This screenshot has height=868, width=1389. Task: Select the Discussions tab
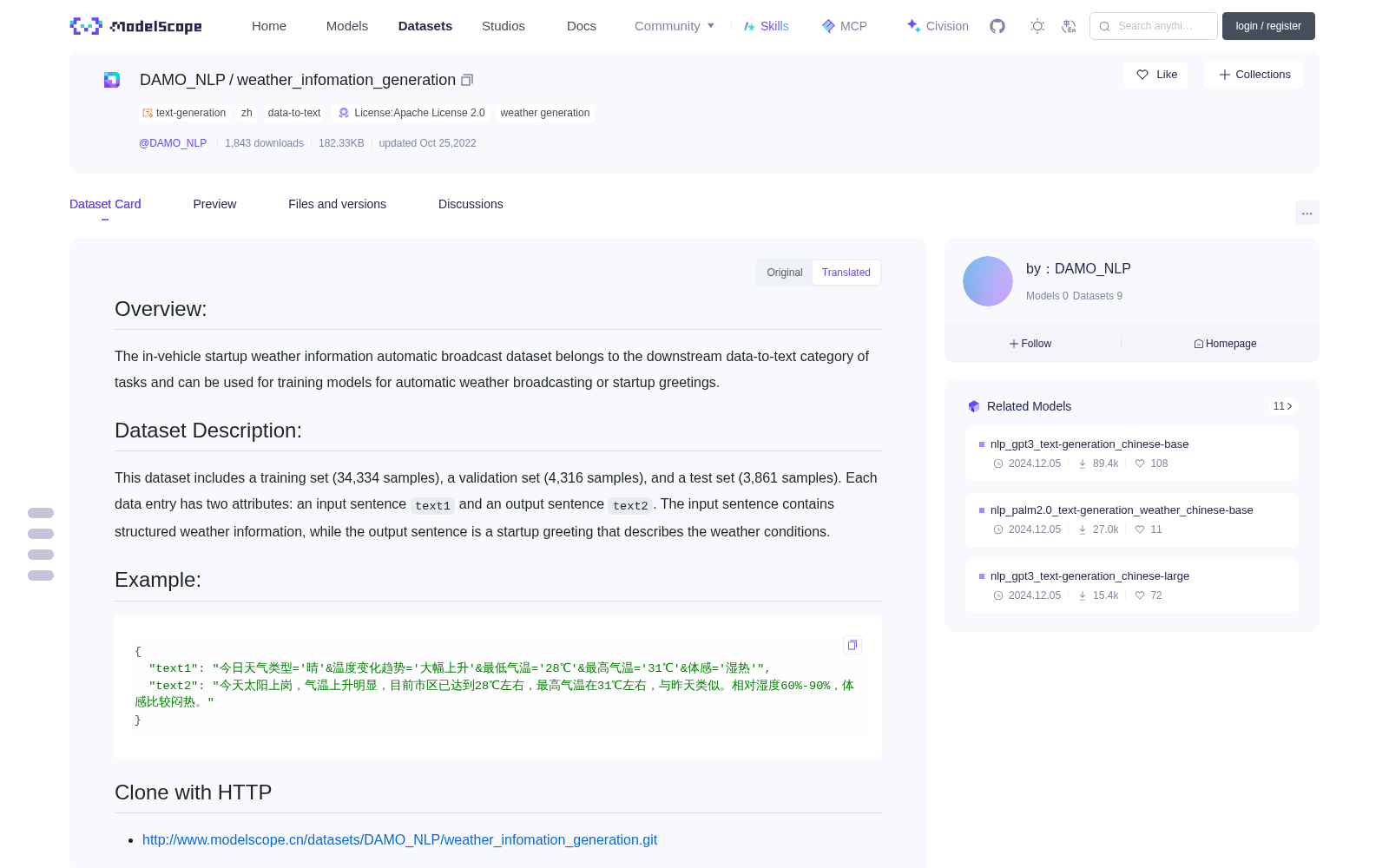[471, 204]
